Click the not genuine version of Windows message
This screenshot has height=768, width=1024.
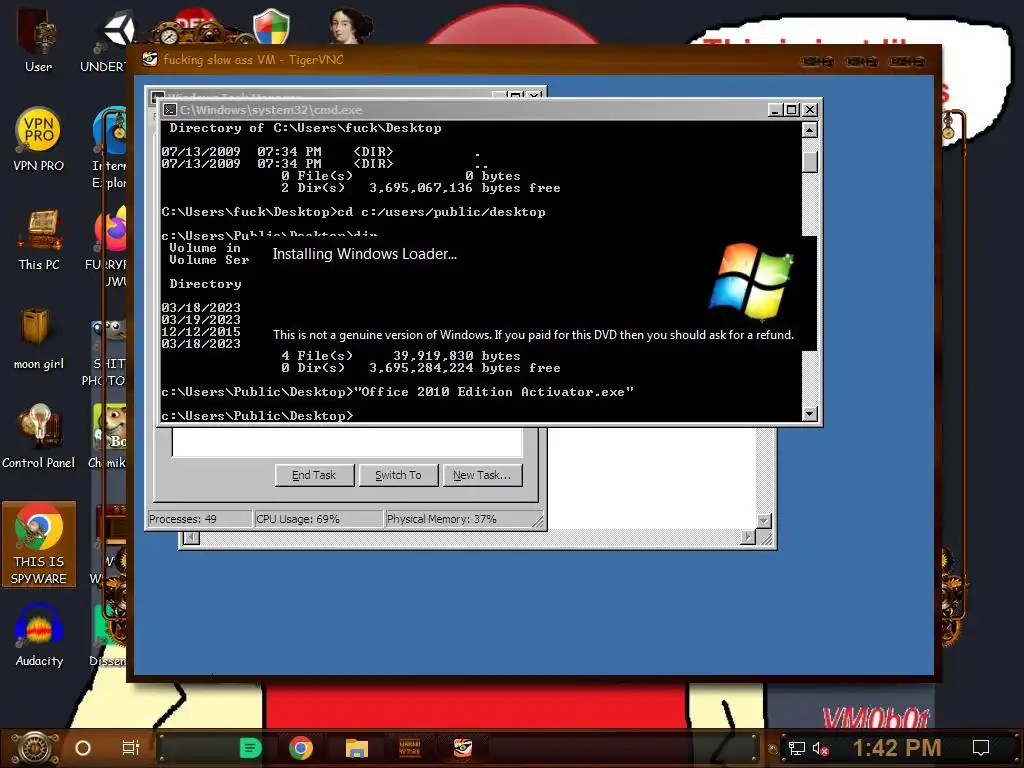[x=533, y=335]
